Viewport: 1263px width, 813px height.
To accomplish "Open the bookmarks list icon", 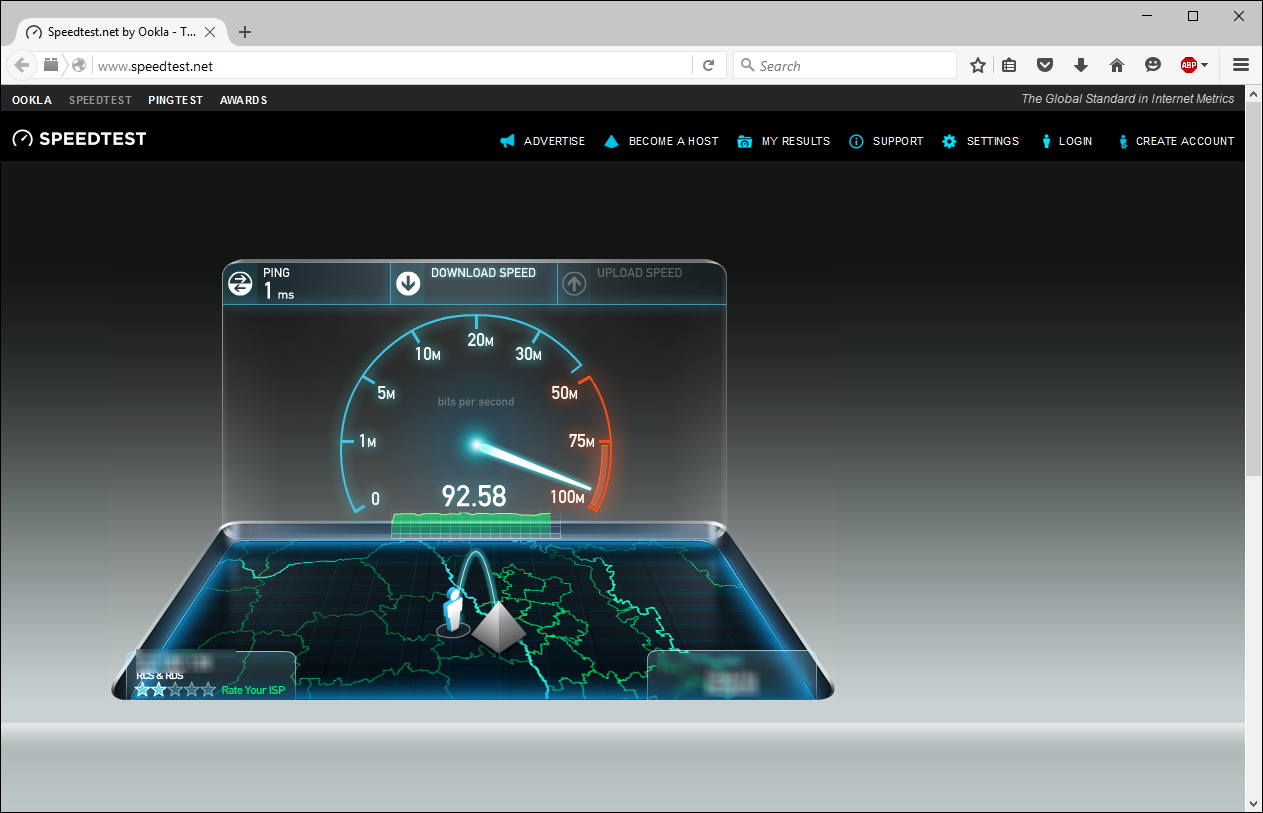I will (x=1009, y=65).
